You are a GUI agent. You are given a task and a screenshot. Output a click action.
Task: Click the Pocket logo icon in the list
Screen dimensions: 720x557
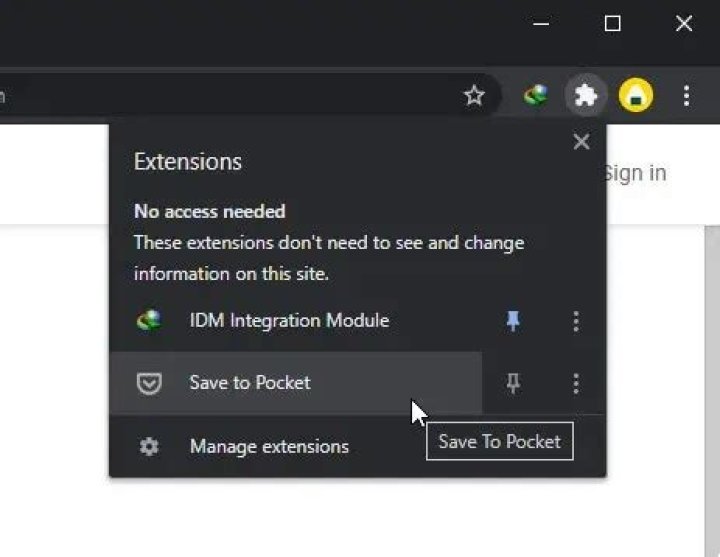tap(149, 383)
